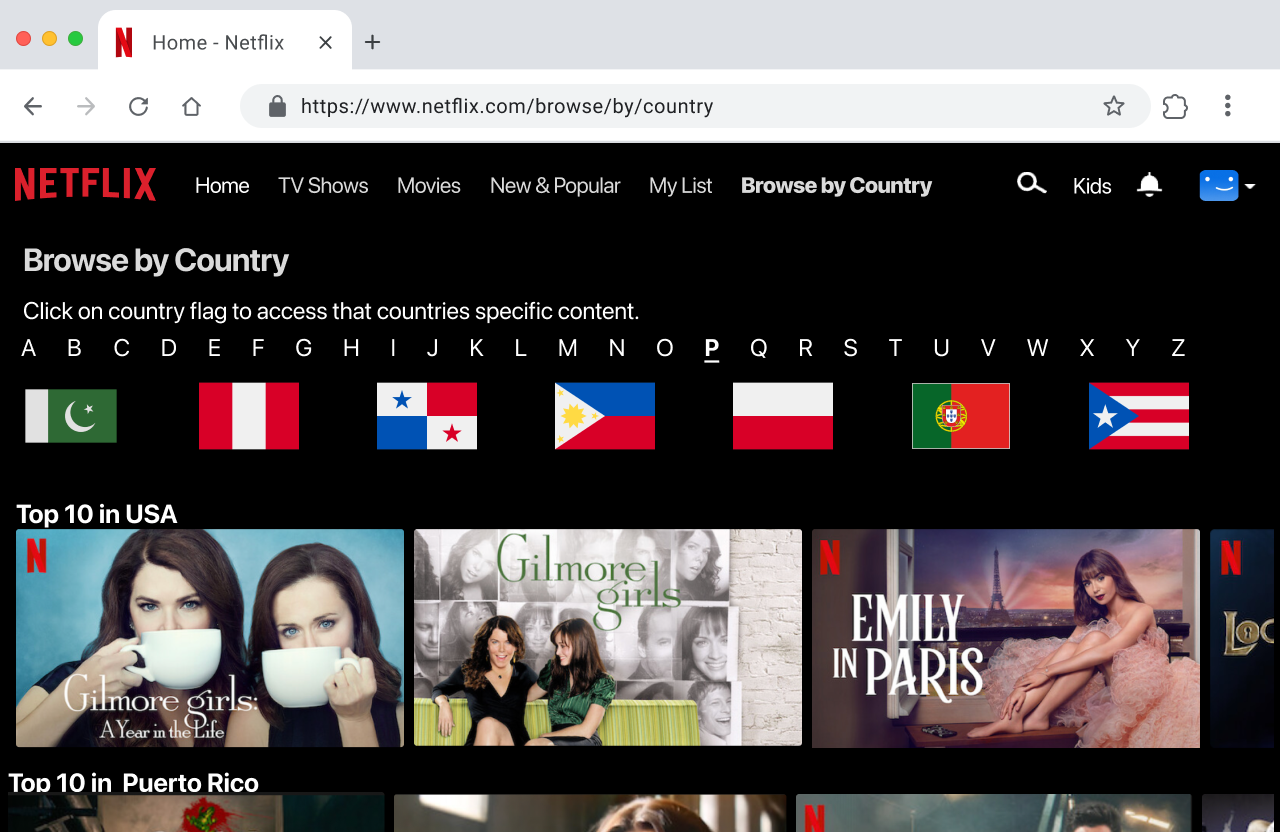The width and height of the screenshot is (1280, 832).
Task: Filter countries by letter V
Action: tap(988, 348)
